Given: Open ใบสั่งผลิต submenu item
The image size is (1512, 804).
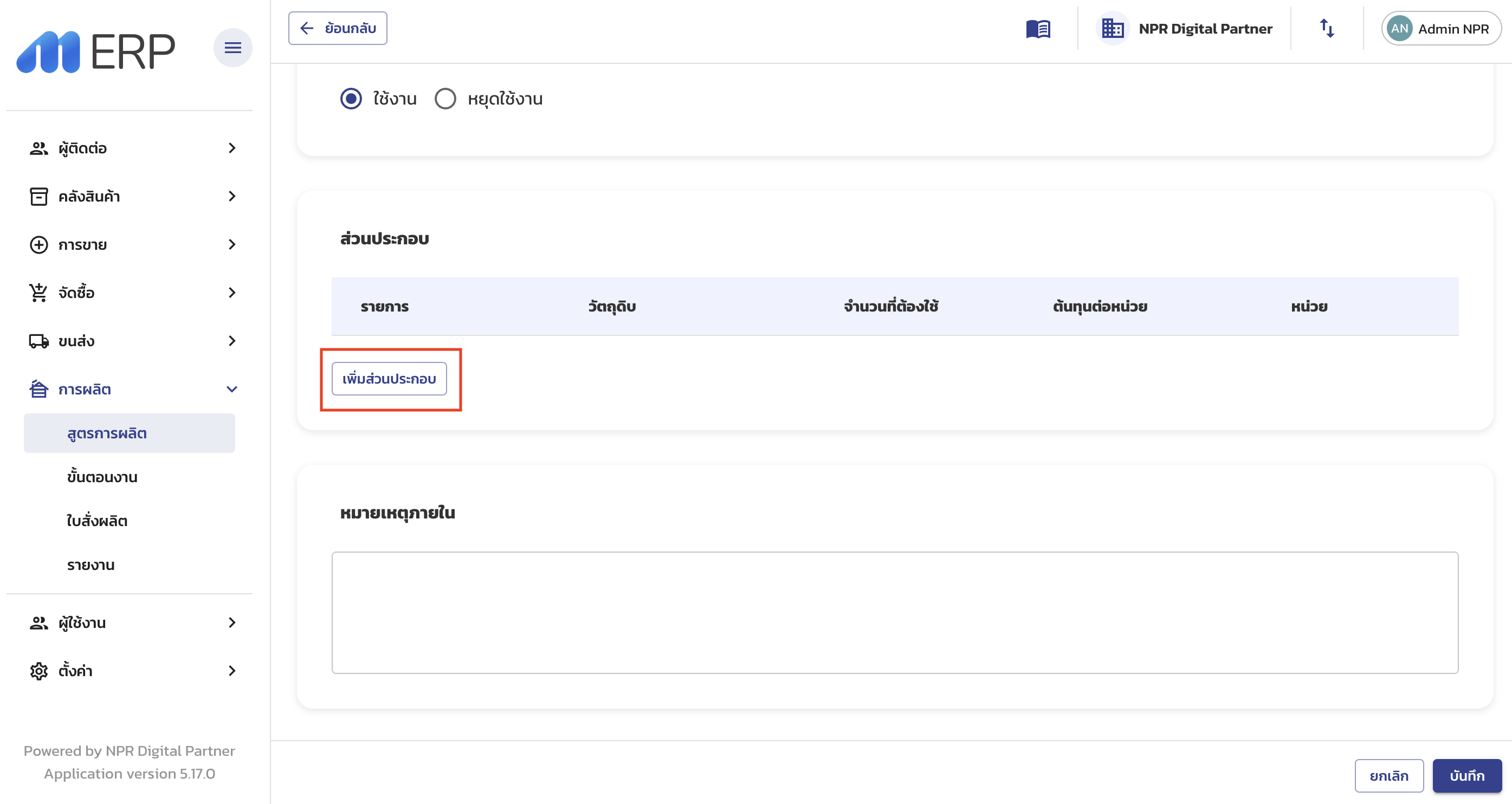Looking at the screenshot, I should tap(97, 521).
